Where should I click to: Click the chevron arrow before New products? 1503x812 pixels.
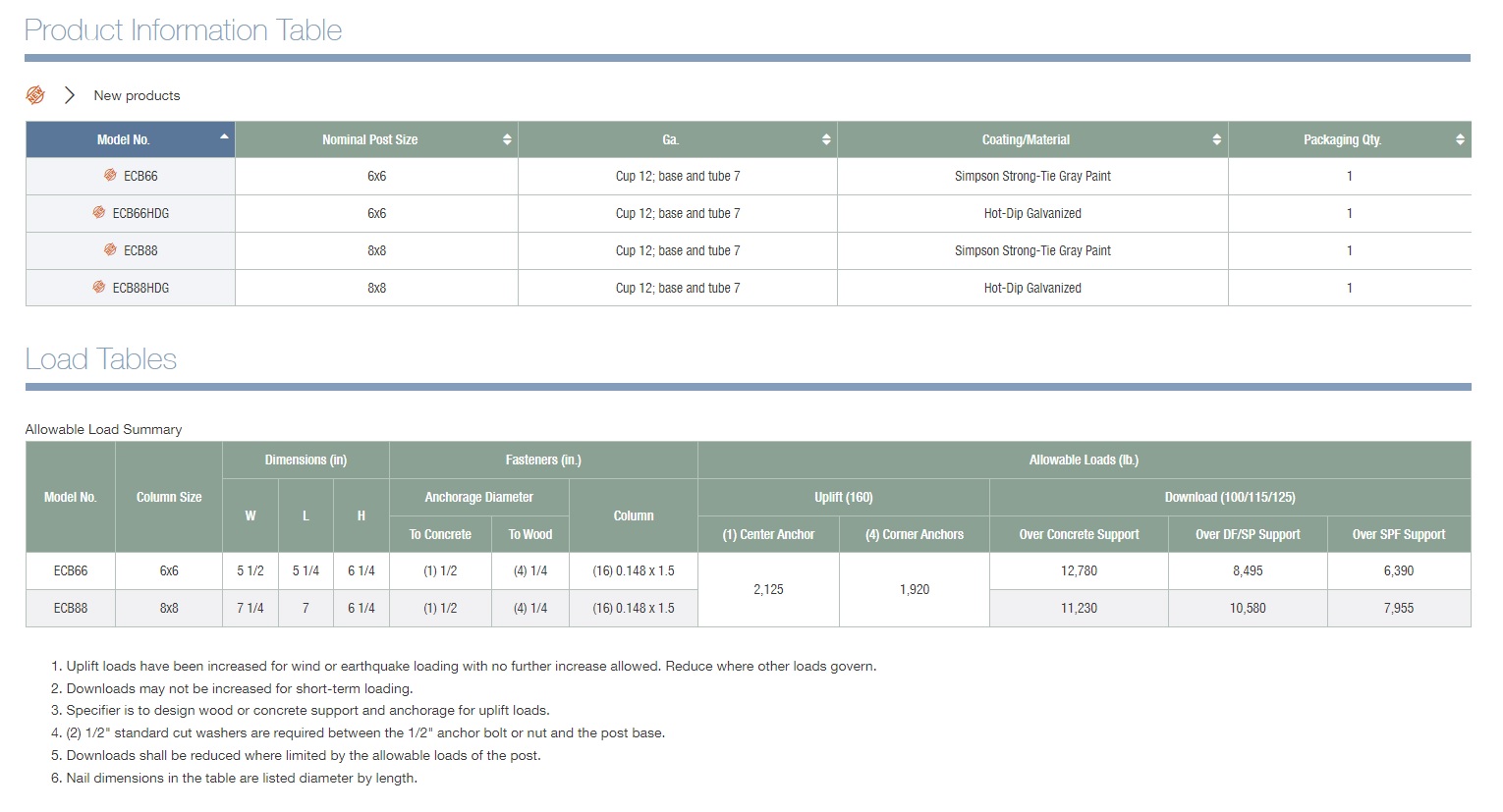pos(70,95)
